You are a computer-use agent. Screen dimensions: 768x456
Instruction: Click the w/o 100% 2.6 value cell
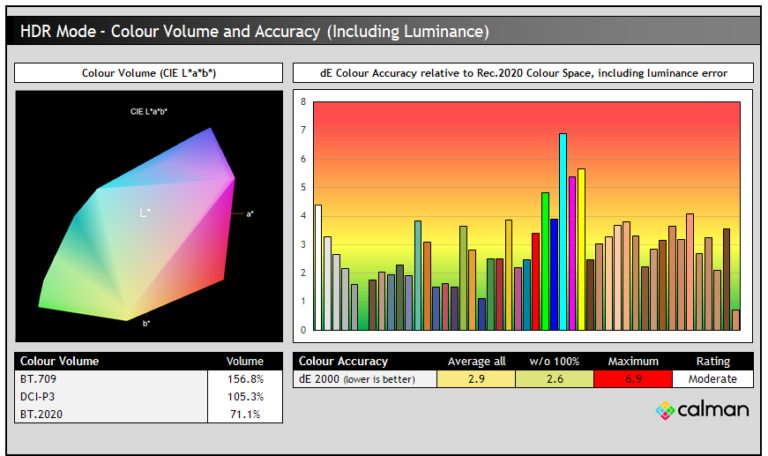pyautogui.click(x=554, y=379)
